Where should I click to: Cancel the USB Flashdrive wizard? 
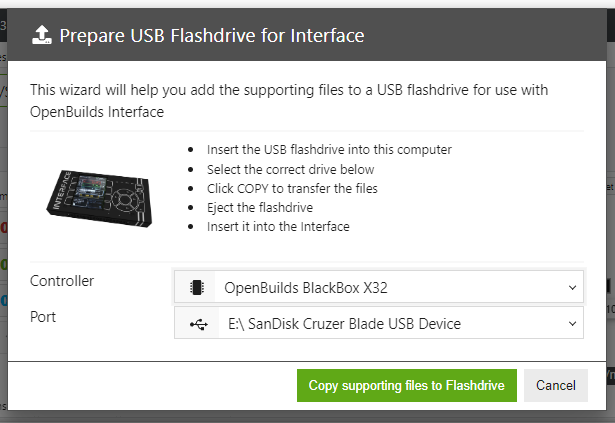click(x=555, y=385)
